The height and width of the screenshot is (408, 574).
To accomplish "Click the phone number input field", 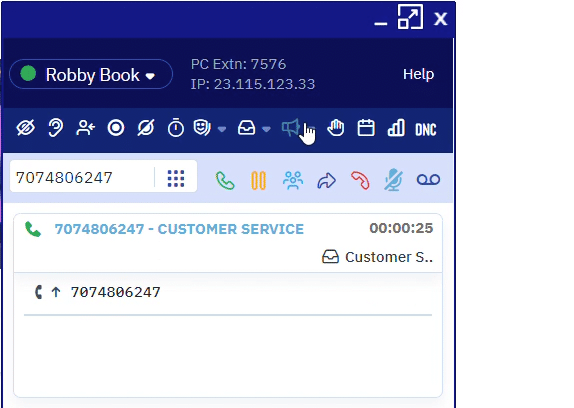I will pos(83,177).
